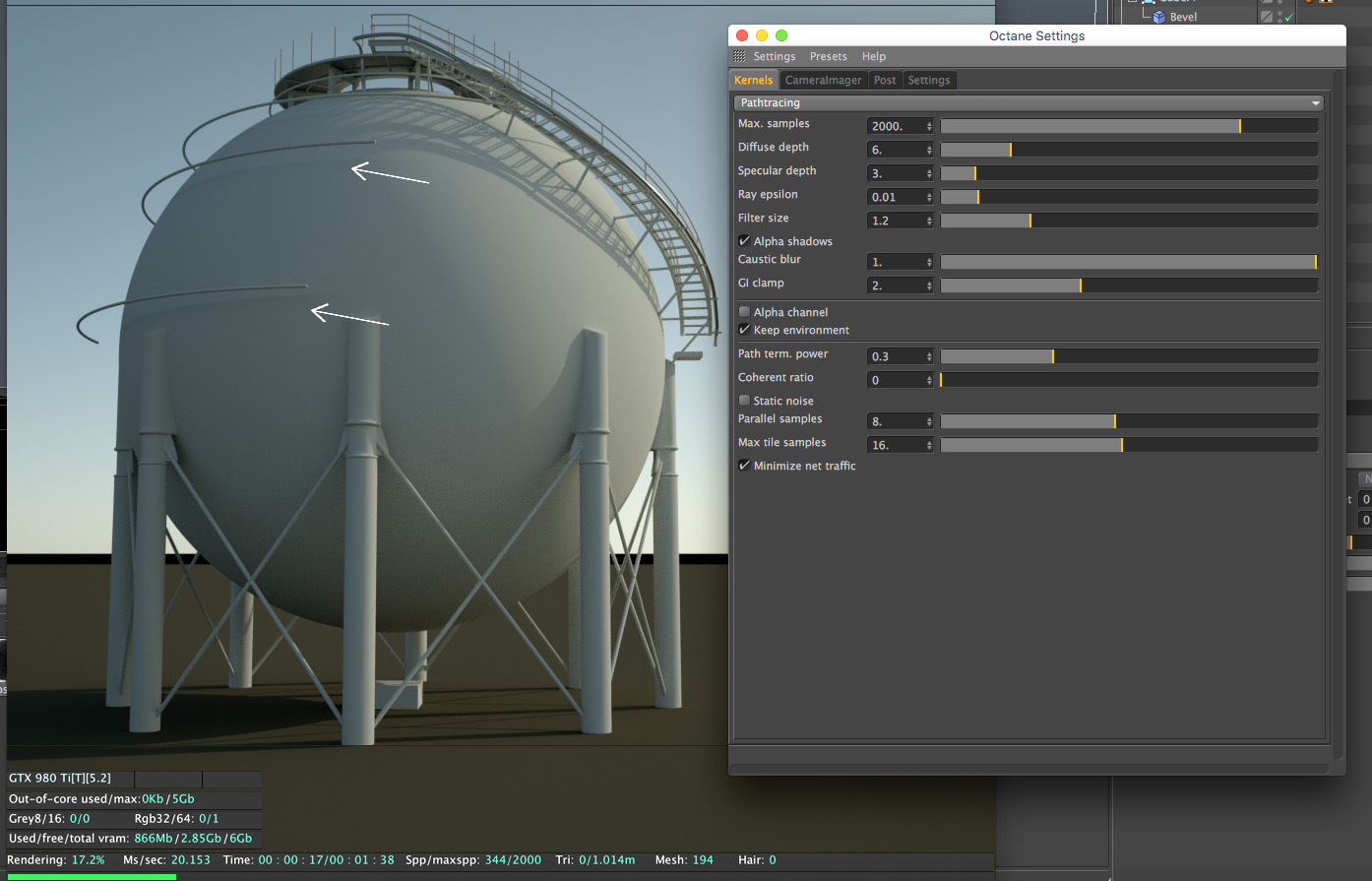Screen dimensions: 1372x881
Task: Click the Diffuse depth stepper arrows
Action: [929, 150]
